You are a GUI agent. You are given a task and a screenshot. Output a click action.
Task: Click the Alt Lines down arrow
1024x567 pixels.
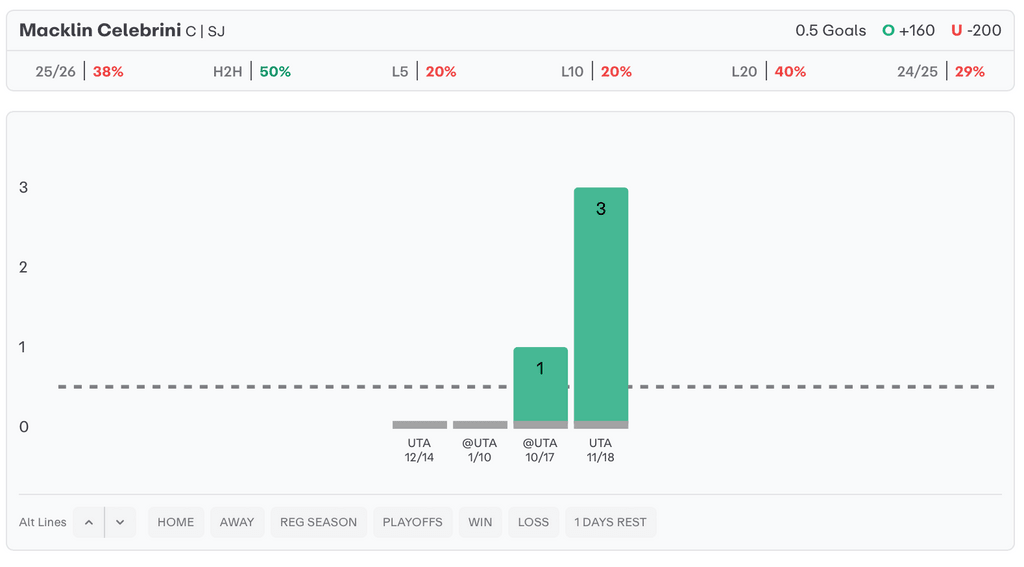[x=120, y=522]
